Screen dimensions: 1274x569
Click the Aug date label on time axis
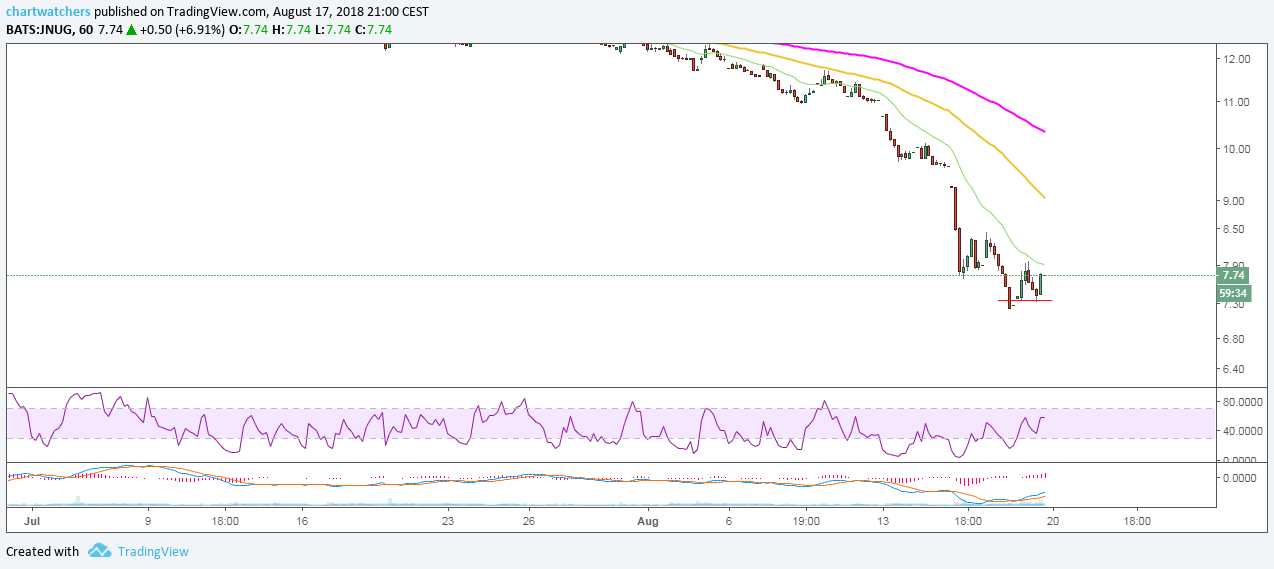click(649, 521)
